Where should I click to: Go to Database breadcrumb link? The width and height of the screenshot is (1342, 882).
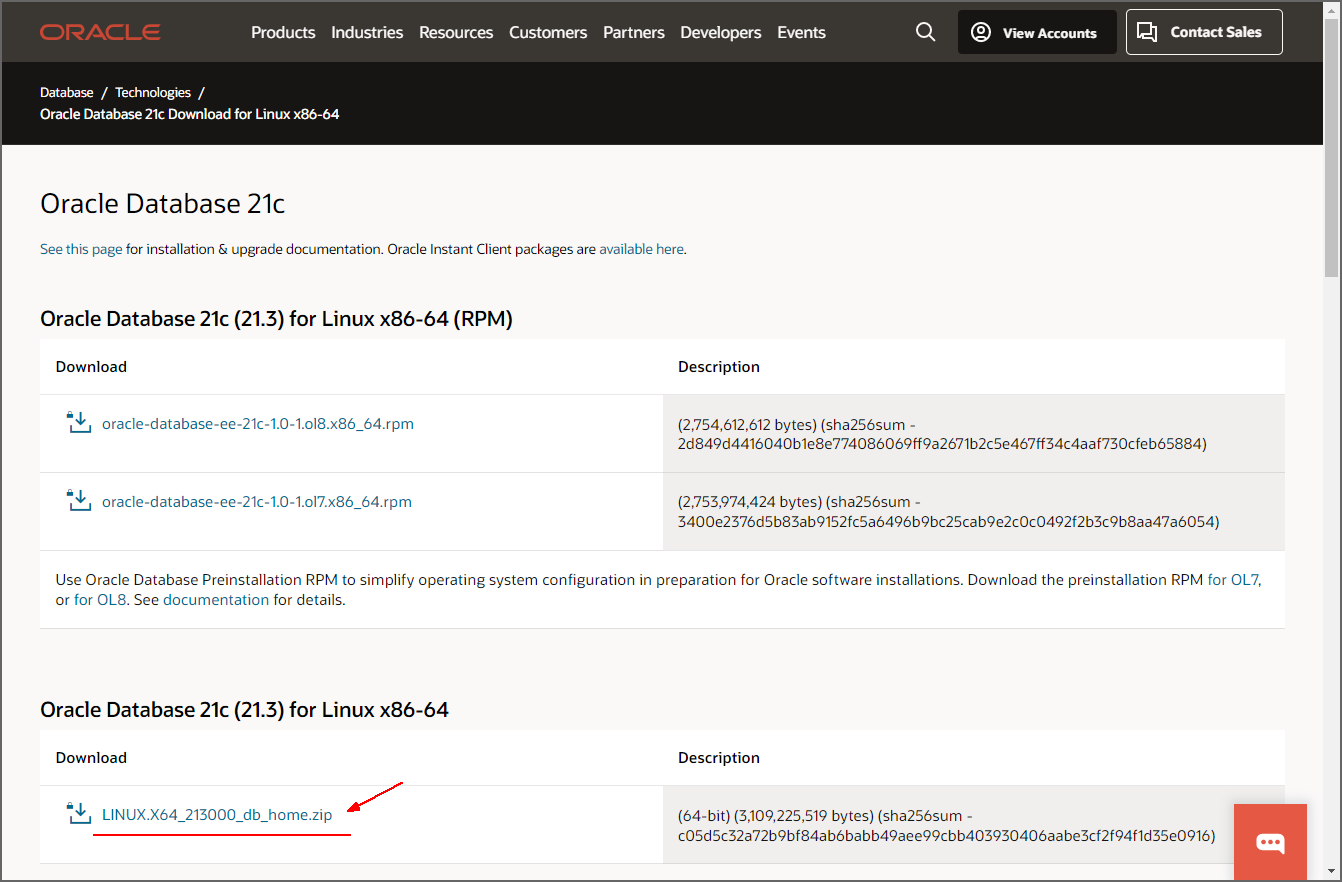67,92
